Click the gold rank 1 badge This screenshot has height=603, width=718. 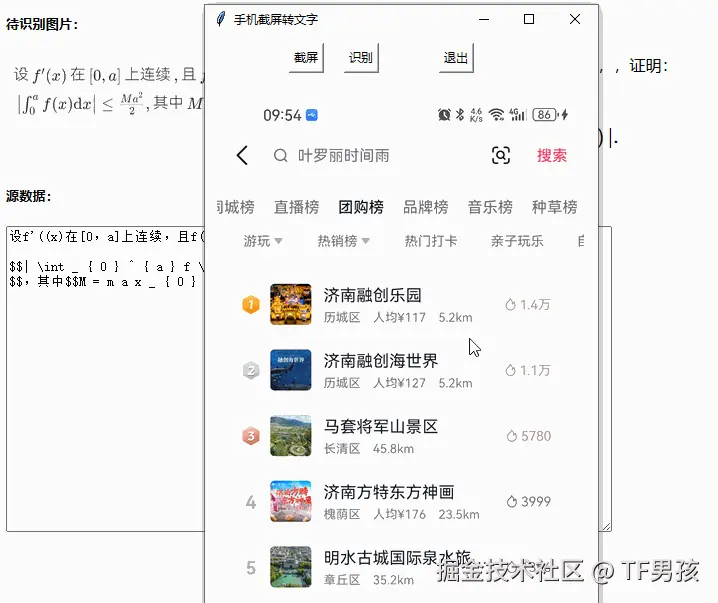pos(251,304)
